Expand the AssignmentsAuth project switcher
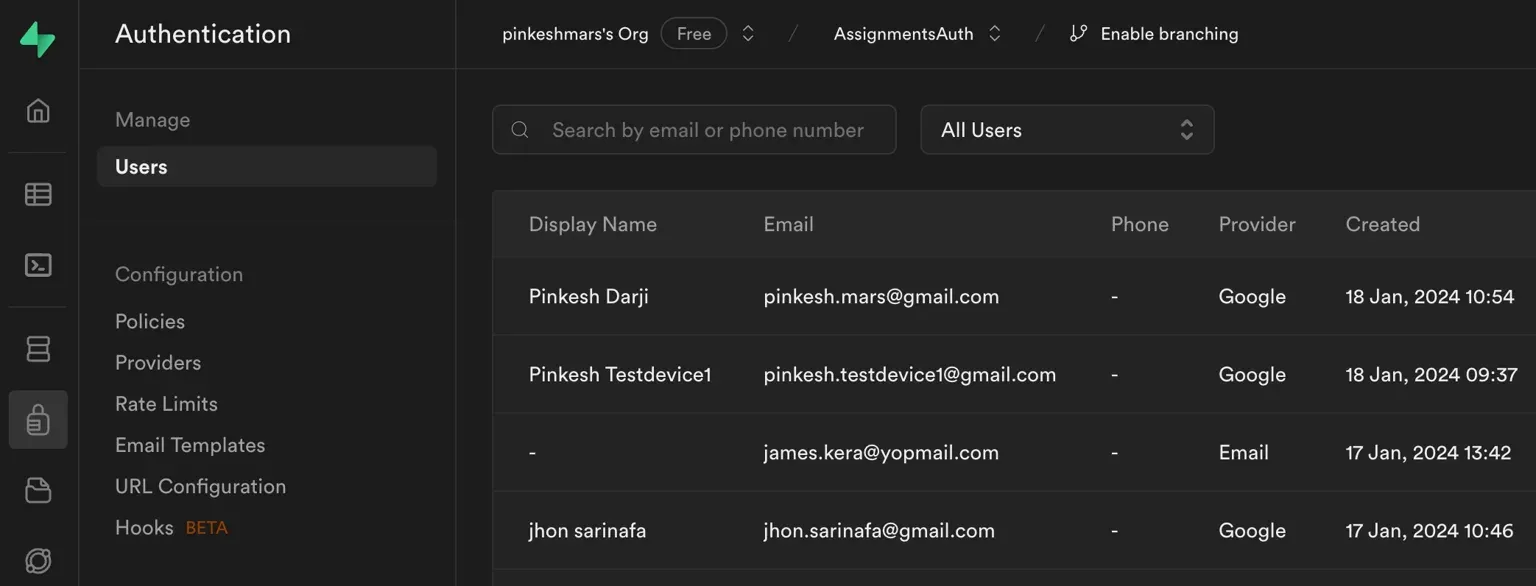 click(x=994, y=34)
